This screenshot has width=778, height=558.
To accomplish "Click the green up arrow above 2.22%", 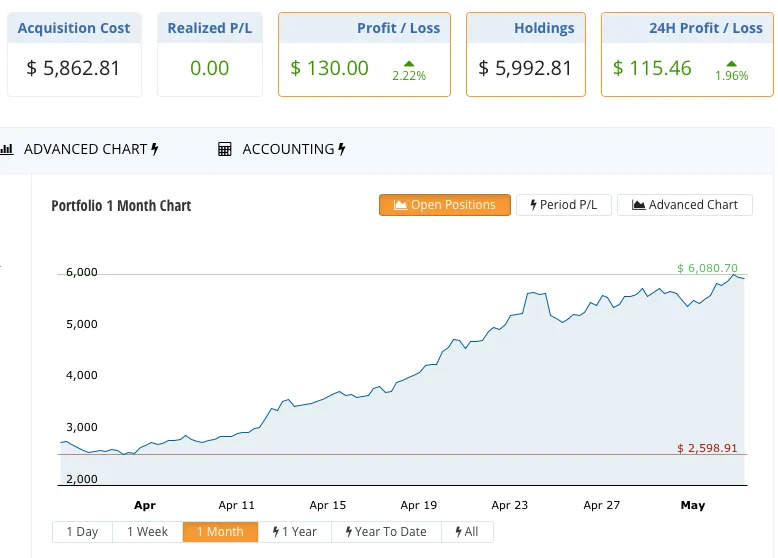I will tap(409, 63).
